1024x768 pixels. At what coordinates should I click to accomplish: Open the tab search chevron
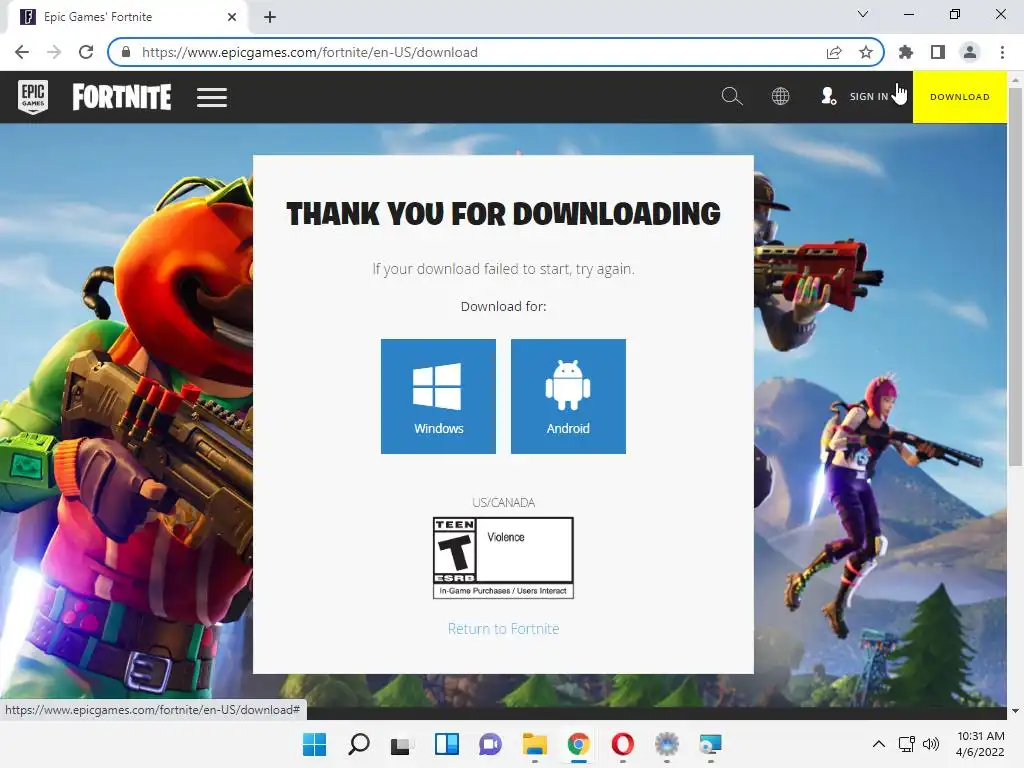pyautogui.click(x=863, y=14)
